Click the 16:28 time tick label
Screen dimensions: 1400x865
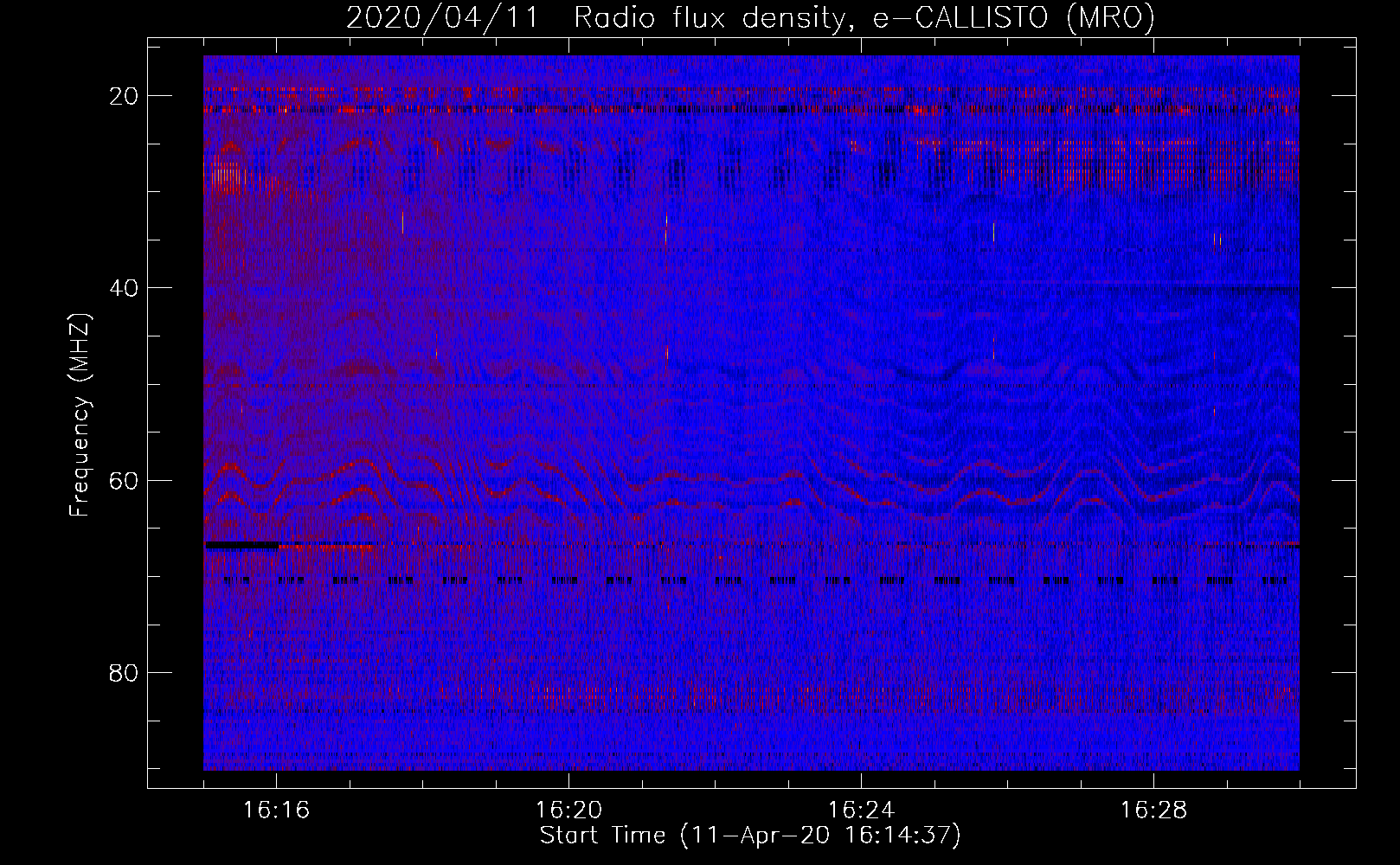[x=1153, y=810]
